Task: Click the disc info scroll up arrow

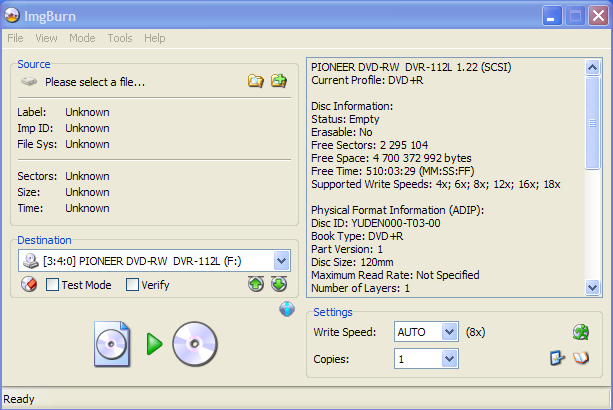Action: (593, 68)
